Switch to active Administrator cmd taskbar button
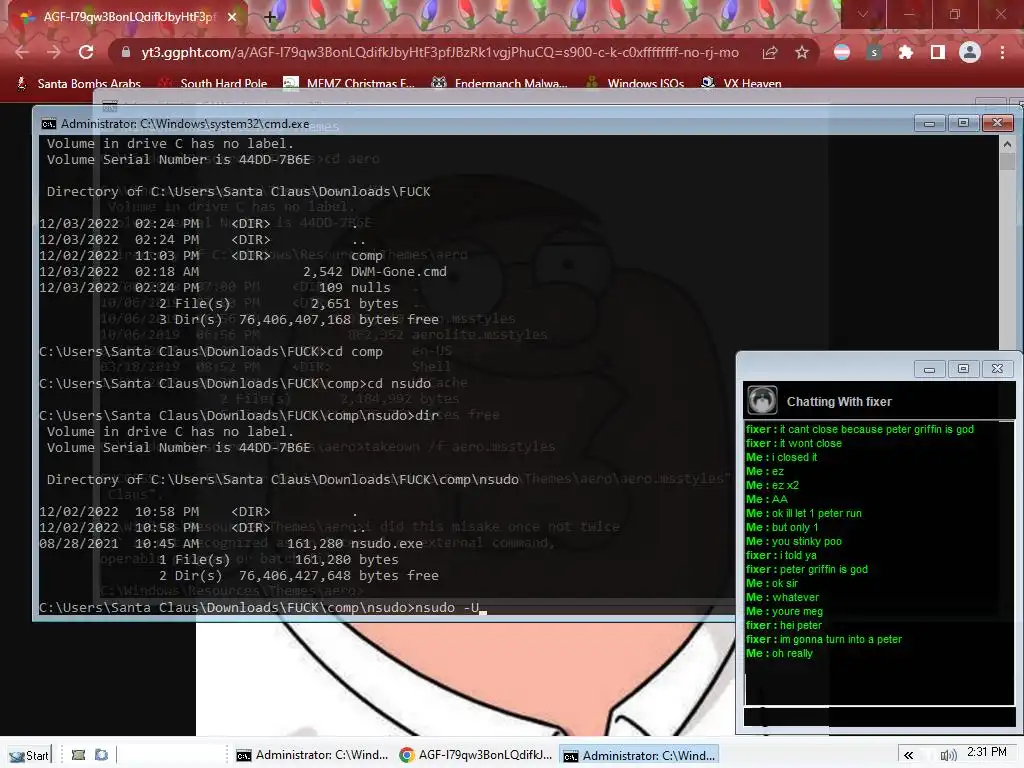This screenshot has height=768, width=1024. 639,755
